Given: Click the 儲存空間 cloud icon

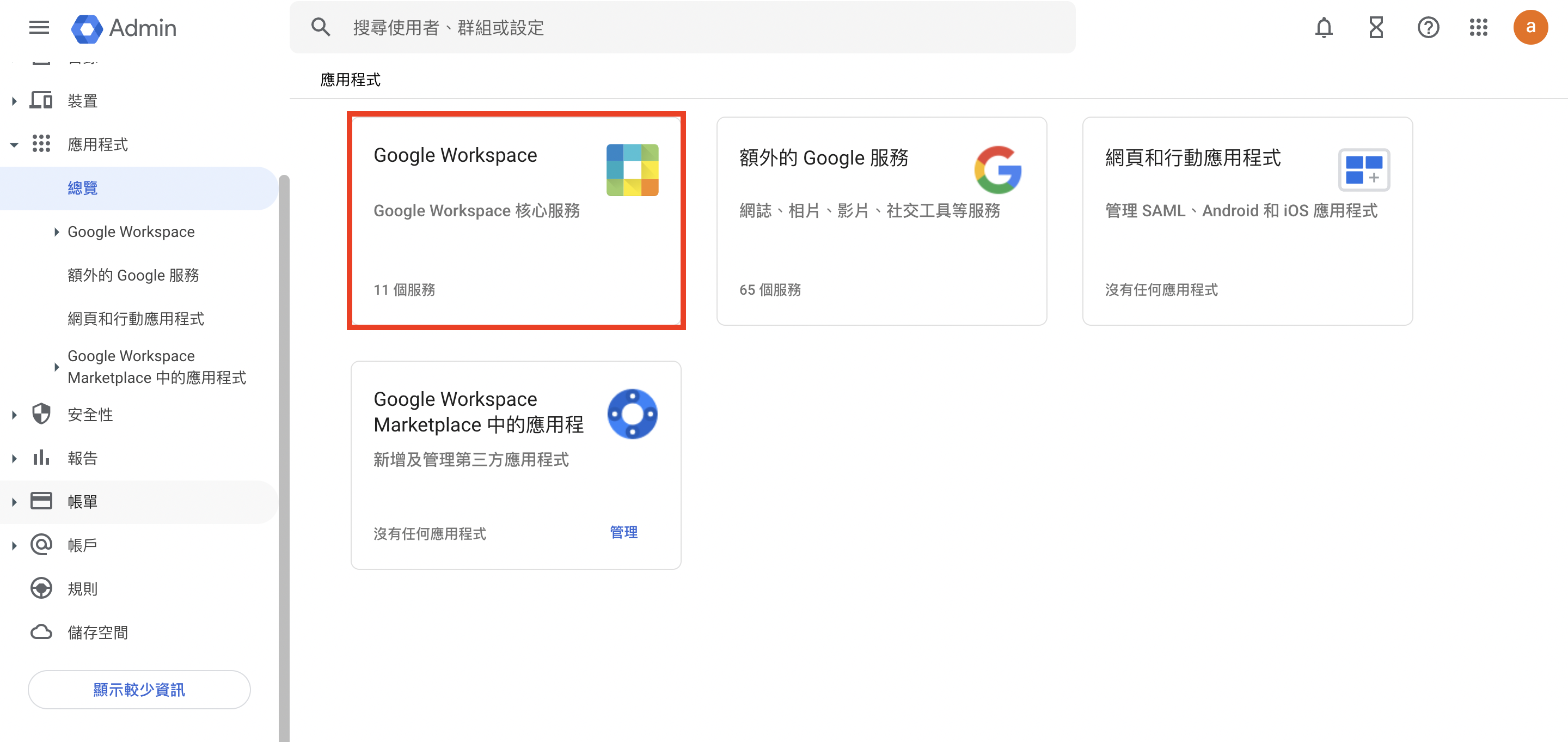Looking at the screenshot, I should click(41, 632).
